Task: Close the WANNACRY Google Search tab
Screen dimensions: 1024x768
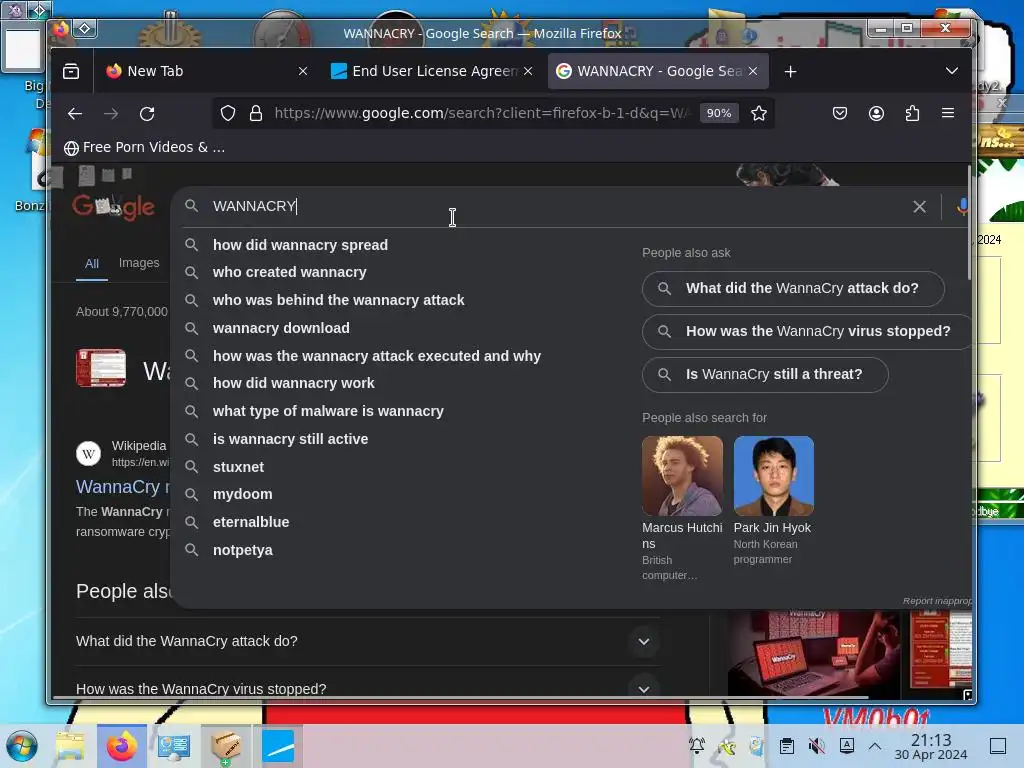Action: tap(753, 71)
